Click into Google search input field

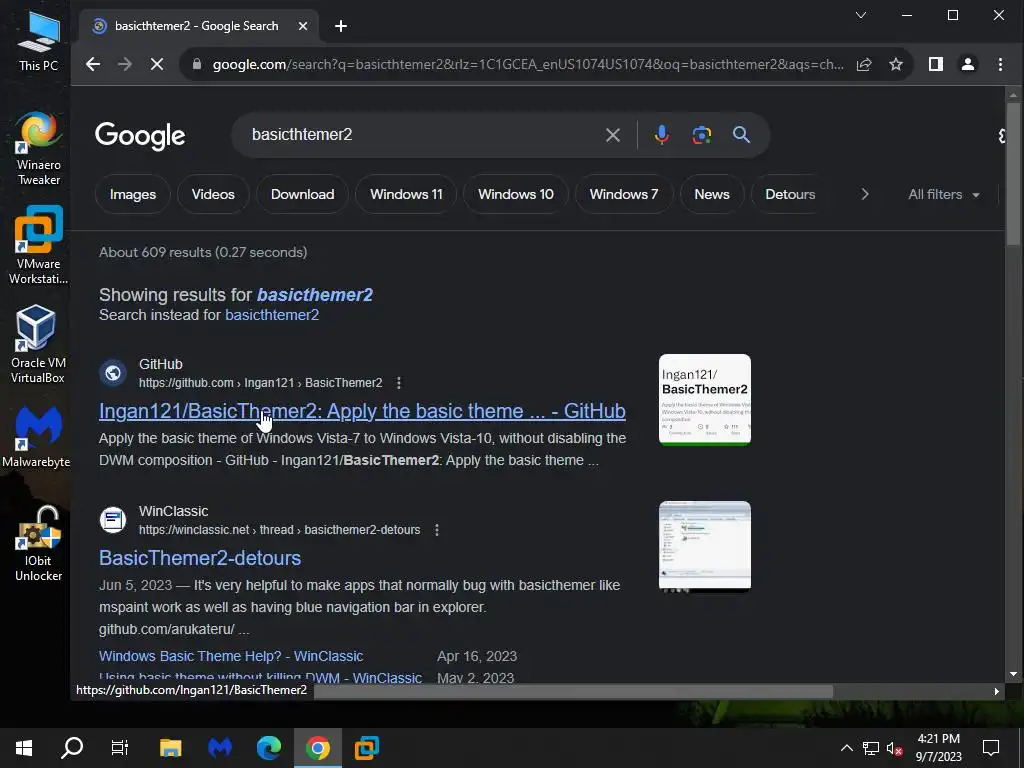tap(418, 135)
